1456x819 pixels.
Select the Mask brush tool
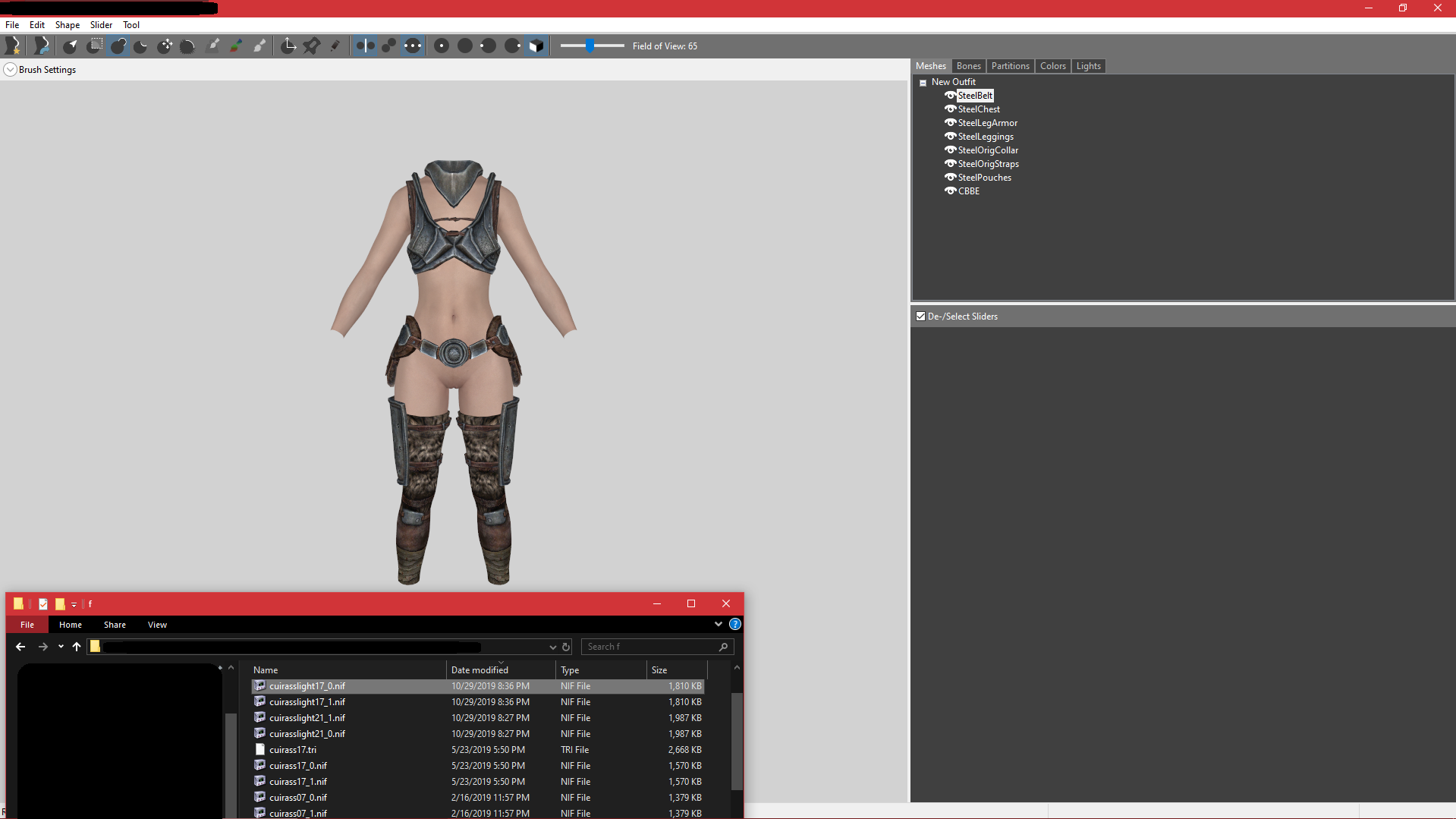(x=94, y=46)
